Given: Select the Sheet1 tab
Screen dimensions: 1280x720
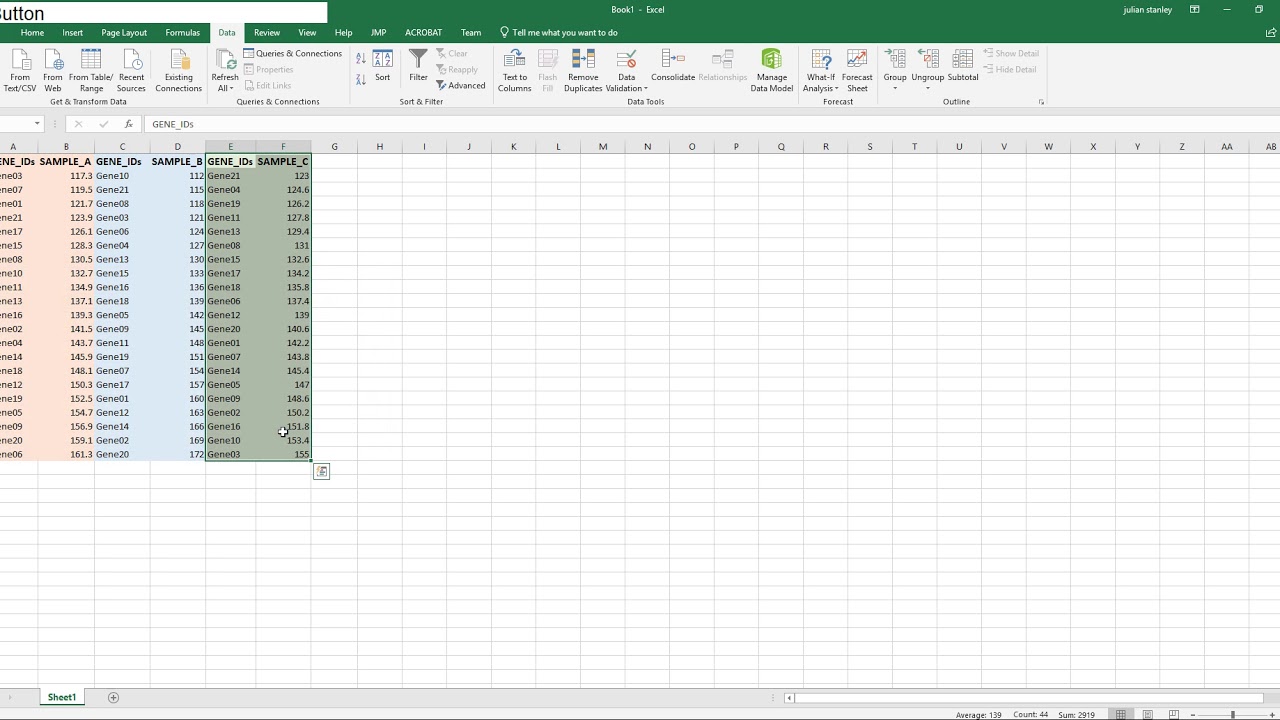Looking at the screenshot, I should (62, 697).
